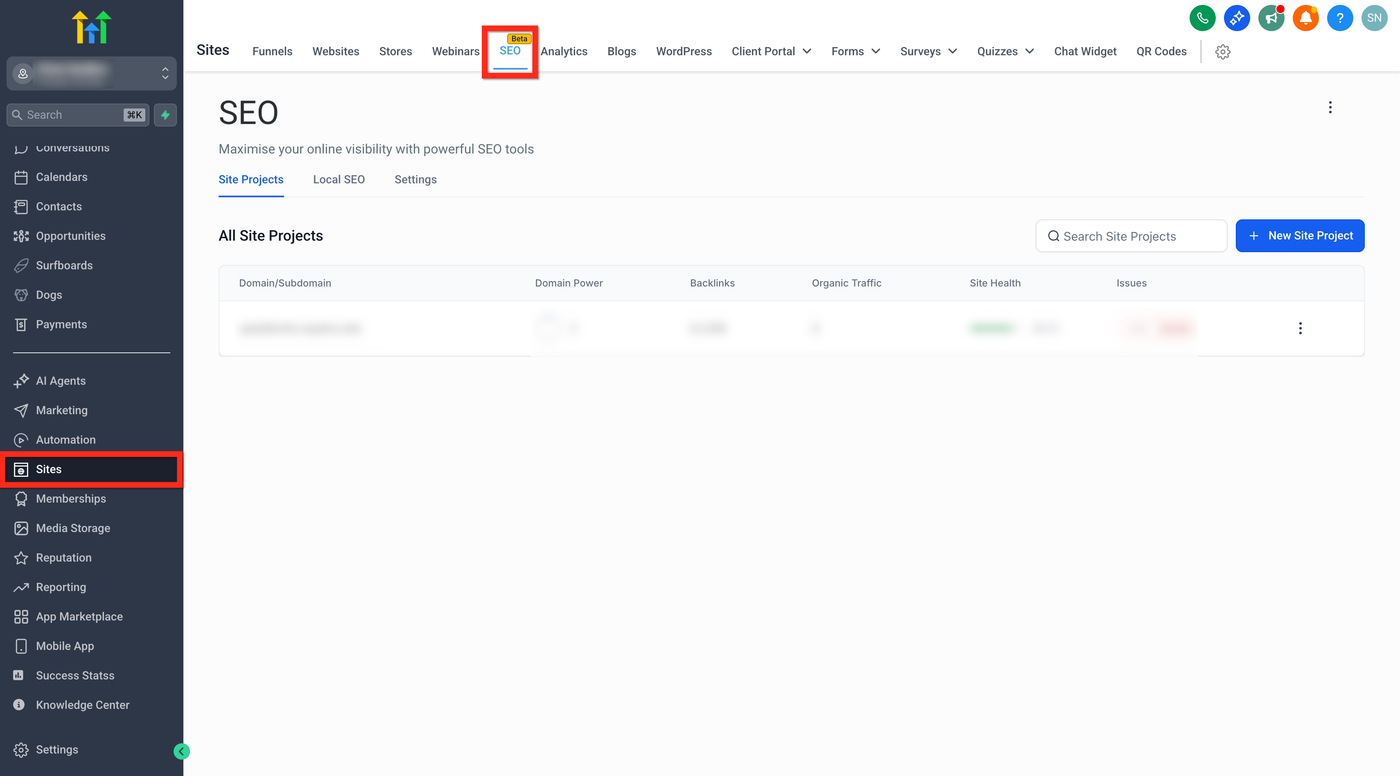Open Sites in the sidebar
This screenshot has height=776, width=1400.
click(92, 469)
